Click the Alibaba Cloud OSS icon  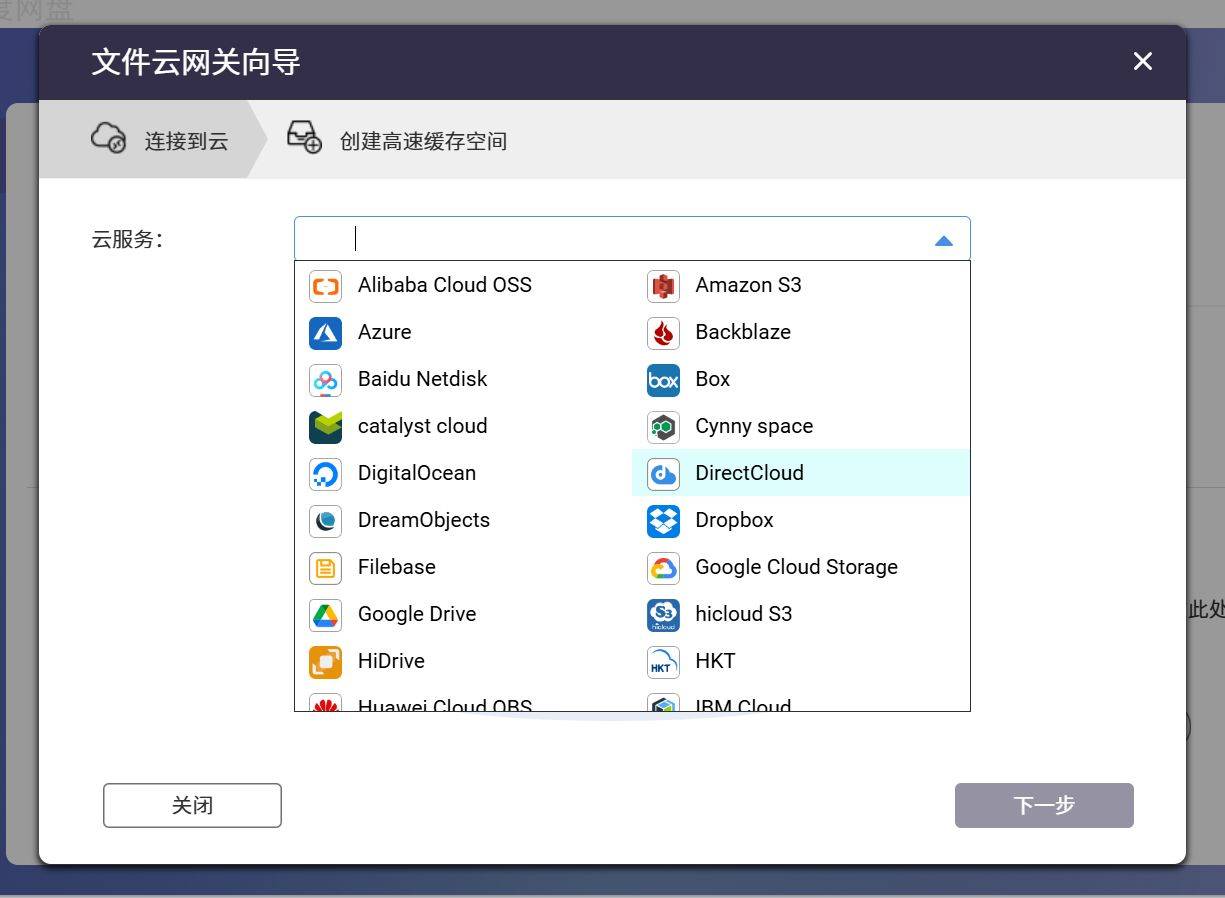[x=325, y=285]
